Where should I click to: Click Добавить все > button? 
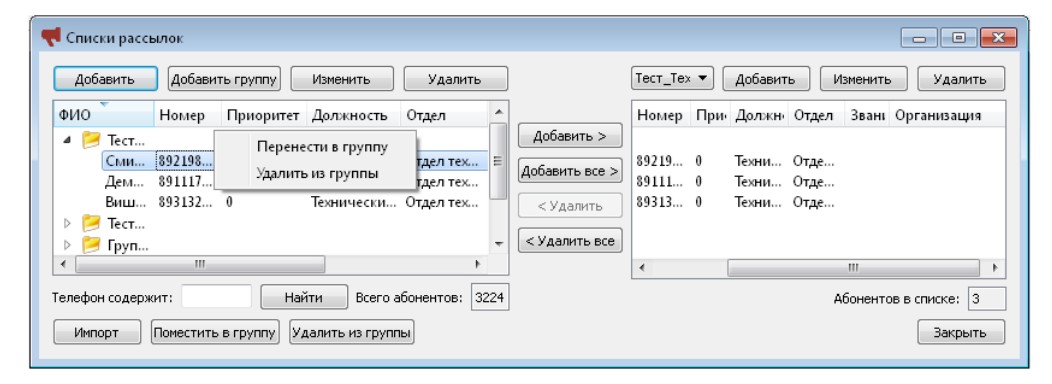click(x=570, y=171)
